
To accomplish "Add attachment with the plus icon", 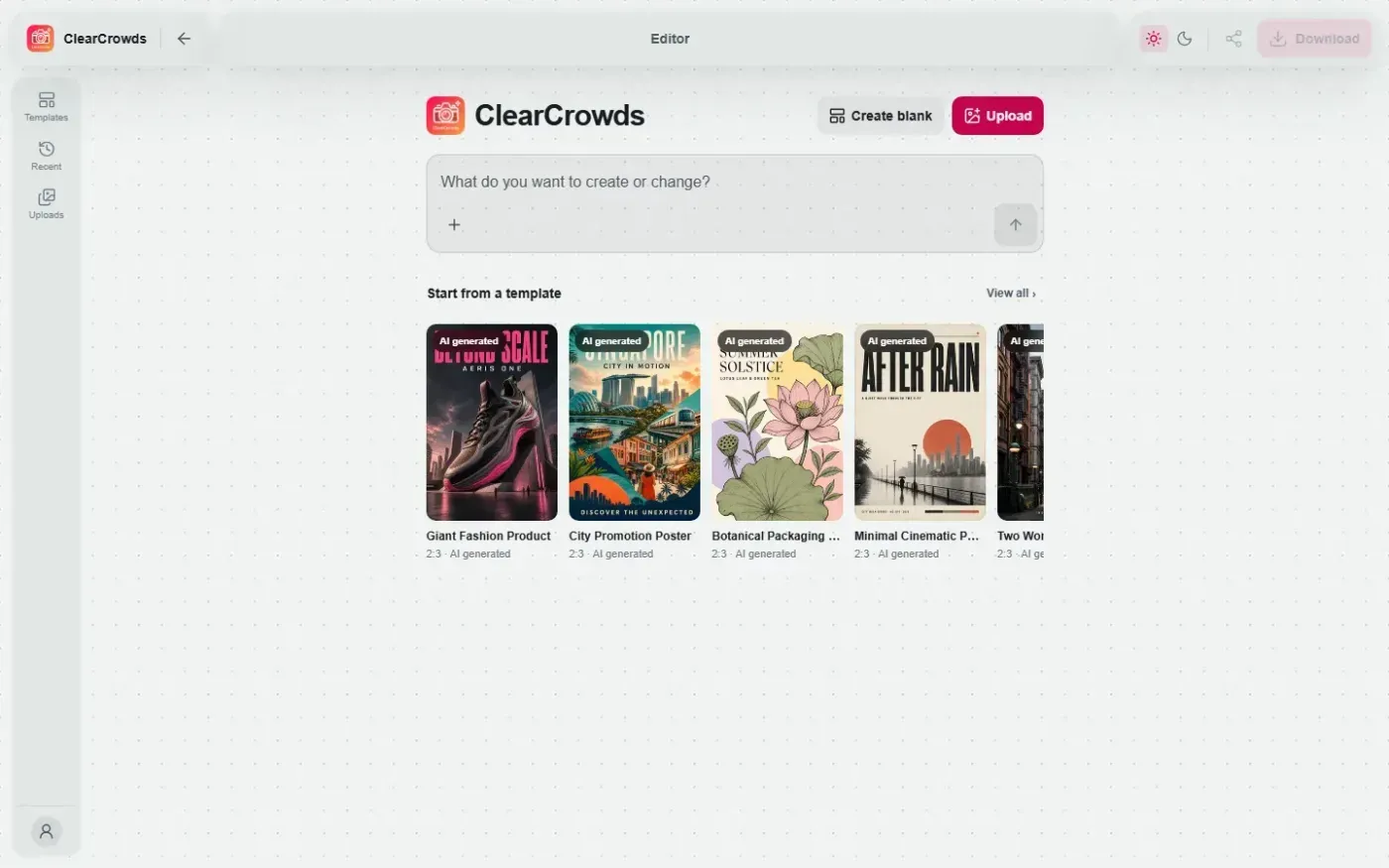I will (x=454, y=224).
